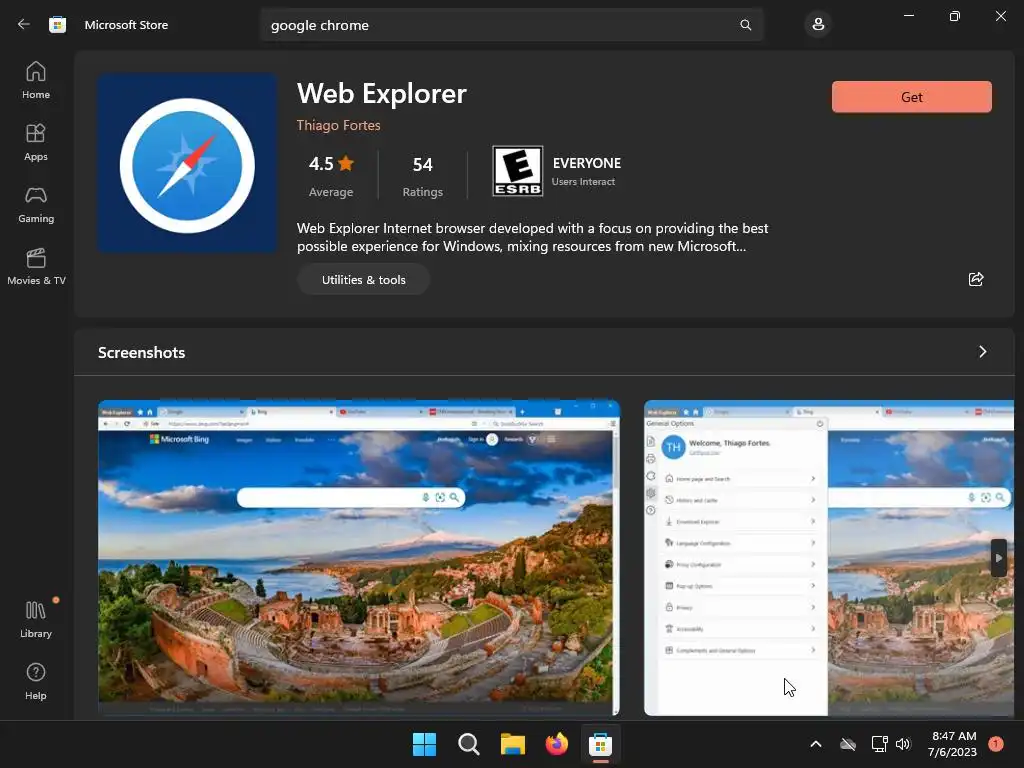Open taskbar Search
Image resolution: width=1024 pixels, height=768 pixels.
pos(469,744)
